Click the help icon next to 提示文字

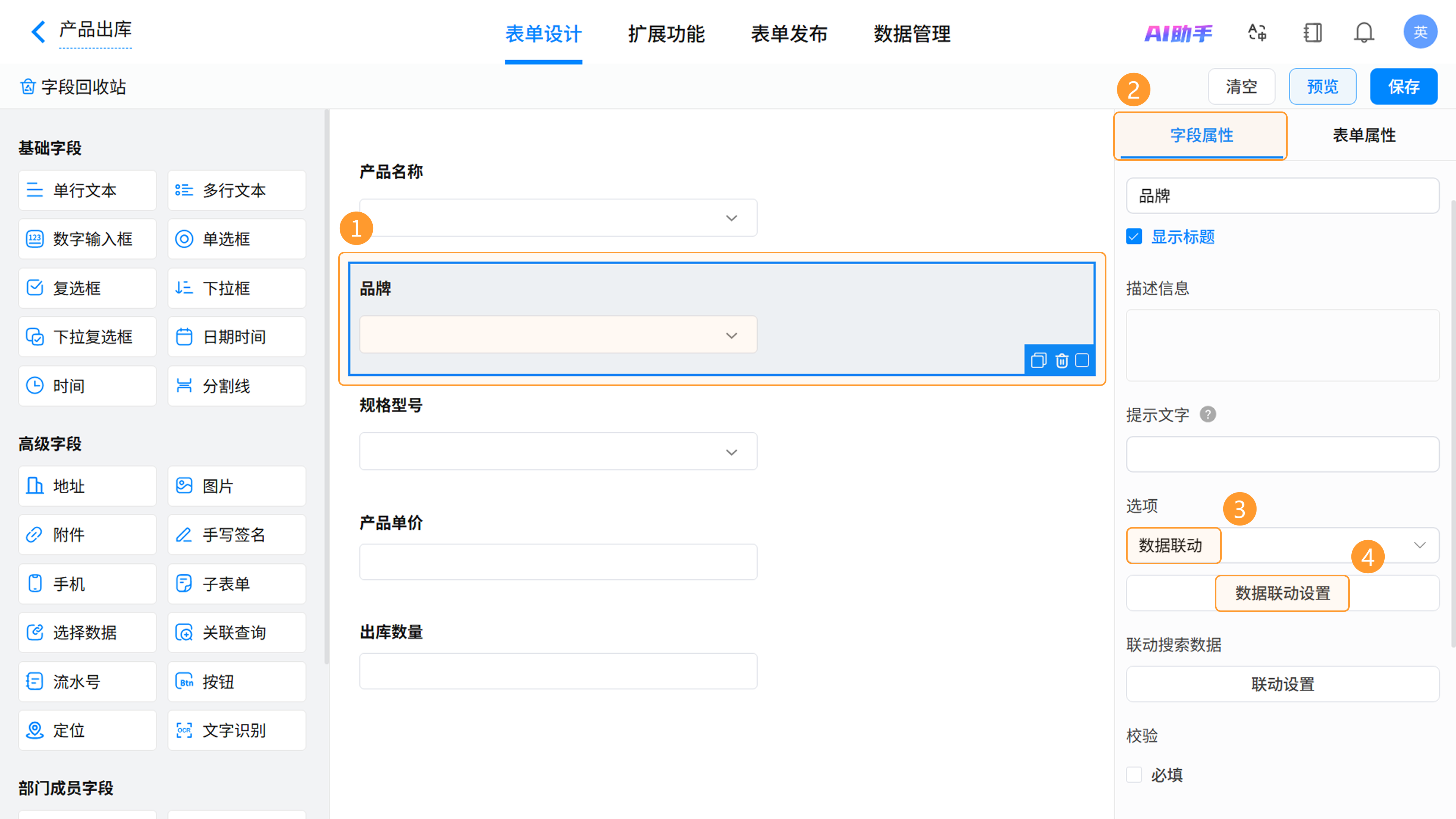pyautogui.click(x=1207, y=414)
